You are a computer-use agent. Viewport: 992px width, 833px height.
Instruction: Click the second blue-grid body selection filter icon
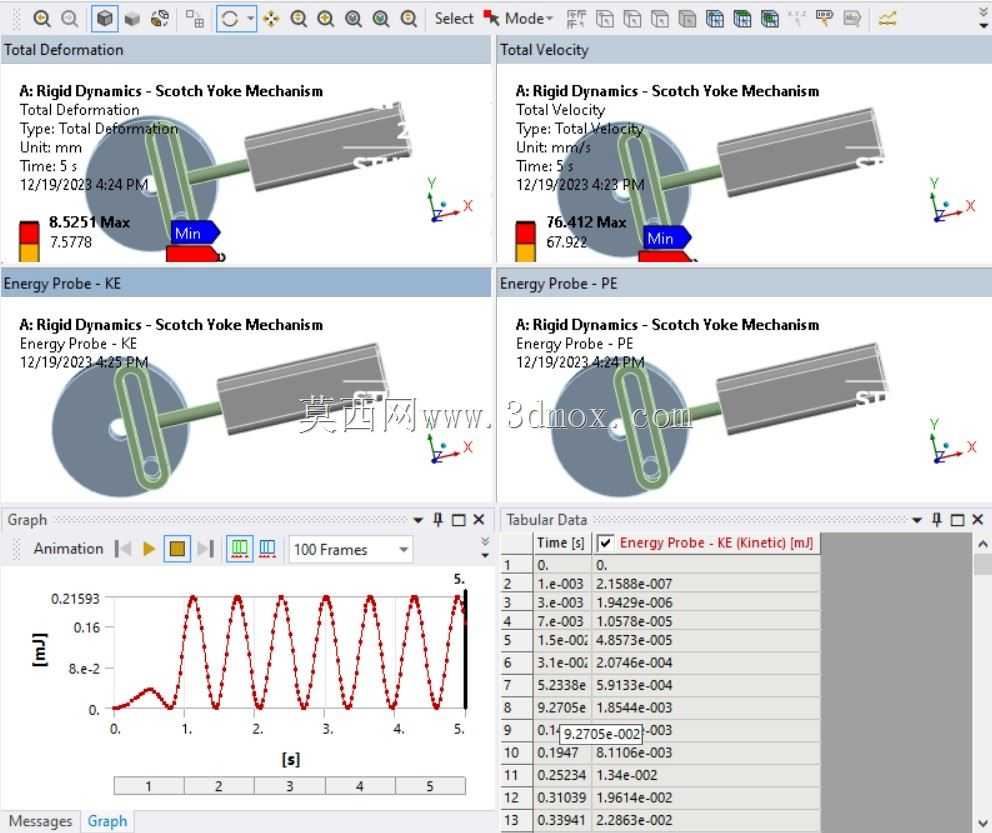742,19
